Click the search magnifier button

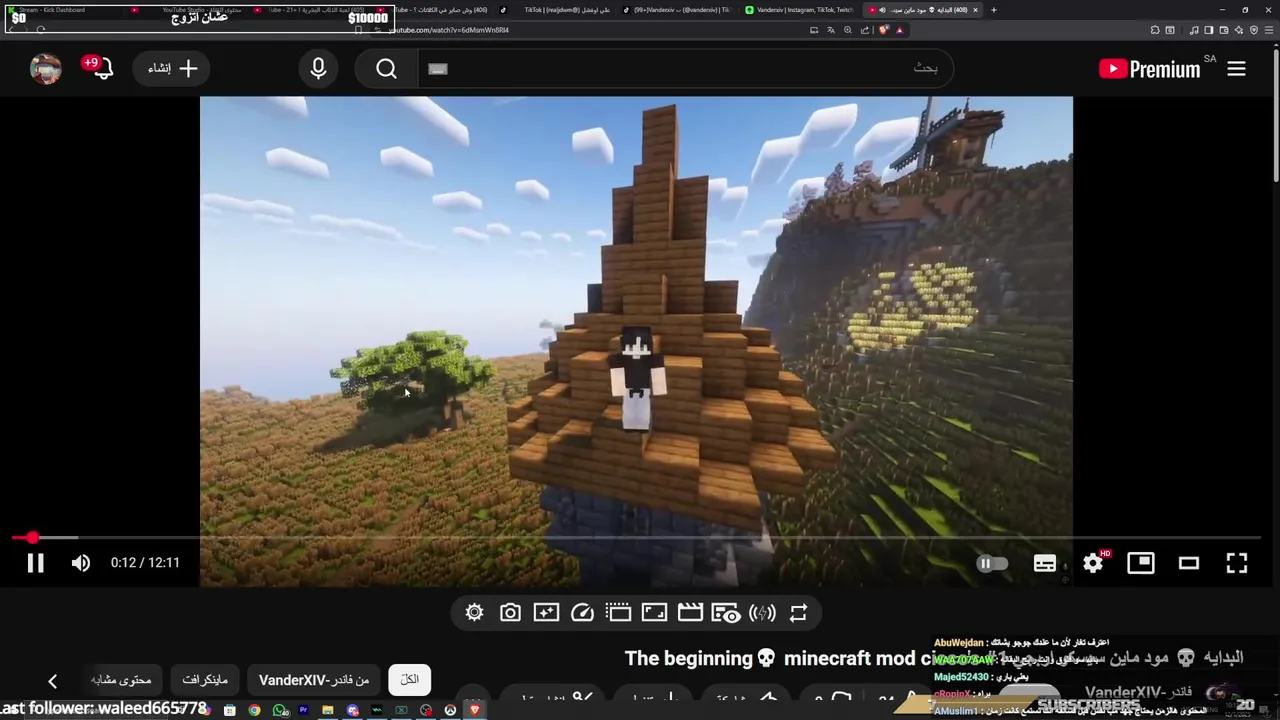[x=387, y=68]
